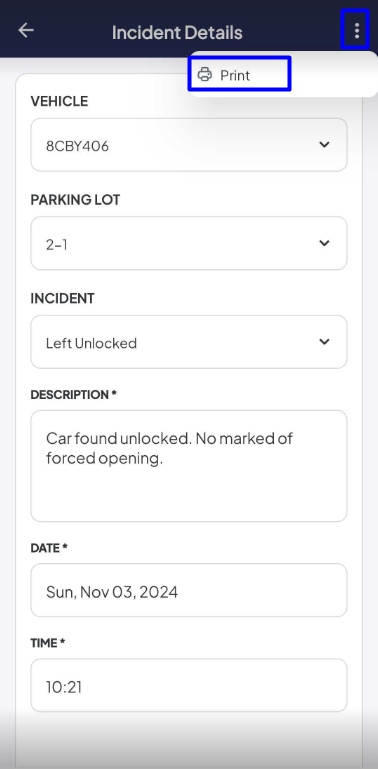Open the 2-1 parking lot selector
Image resolution: width=378 pixels, height=769 pixels.
click(189, 243)
